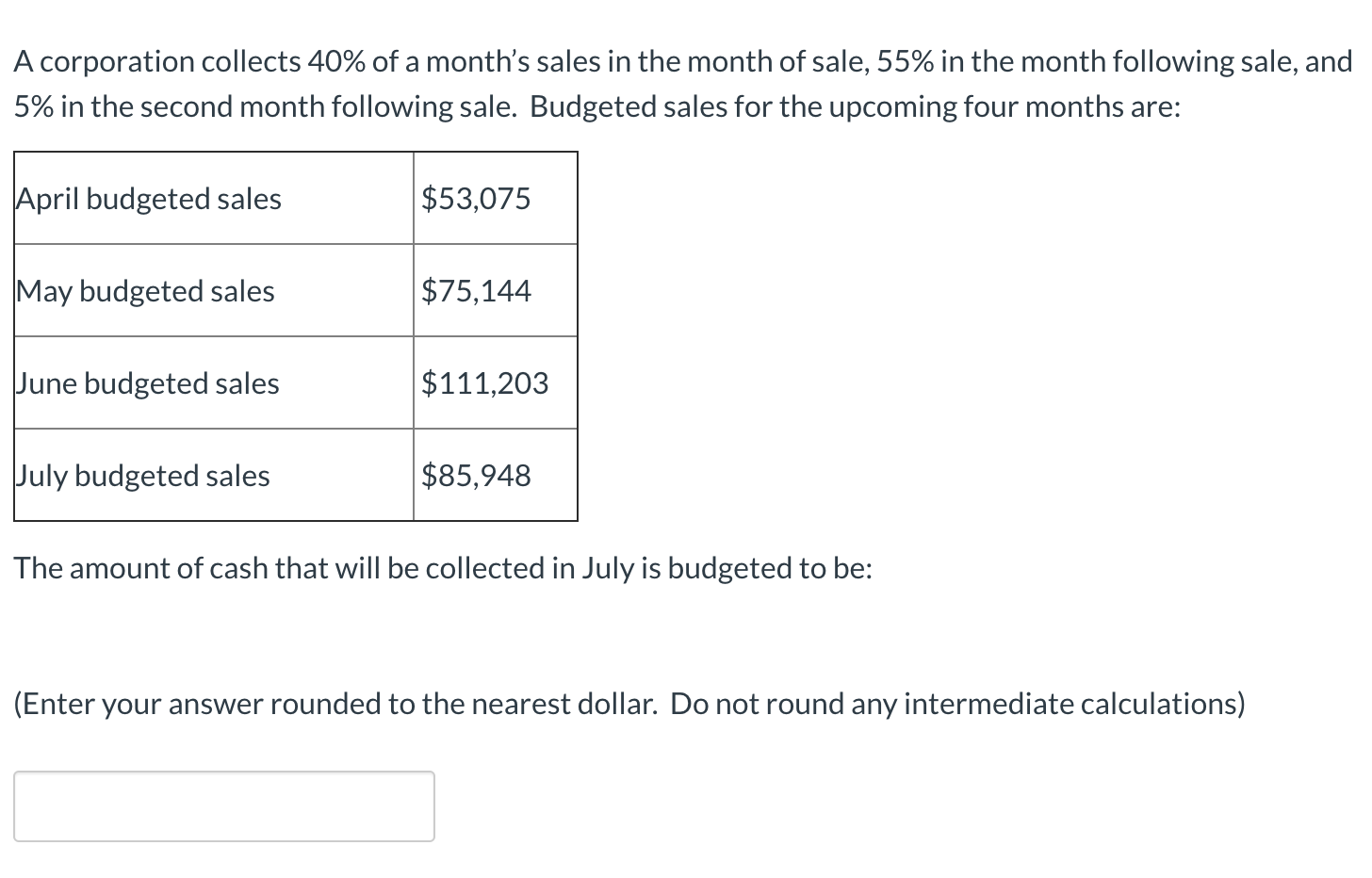Click the sentence "Budgeted sales for the upcoming four months are:"
1372x878 pixels.
coord(855,107)
